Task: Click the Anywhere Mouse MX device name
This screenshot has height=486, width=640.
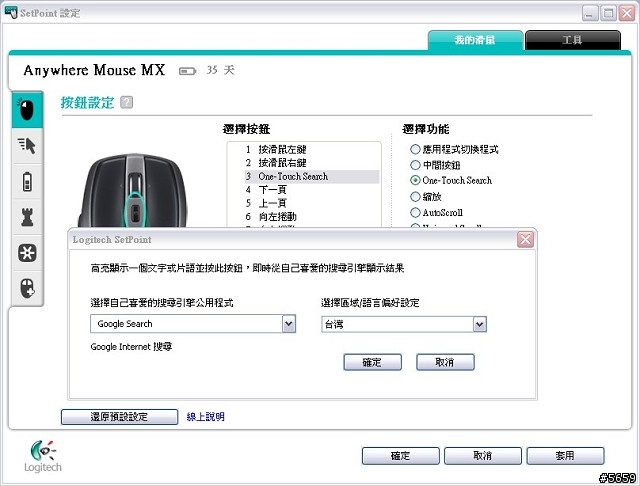Action: click(x=94, y=70)
